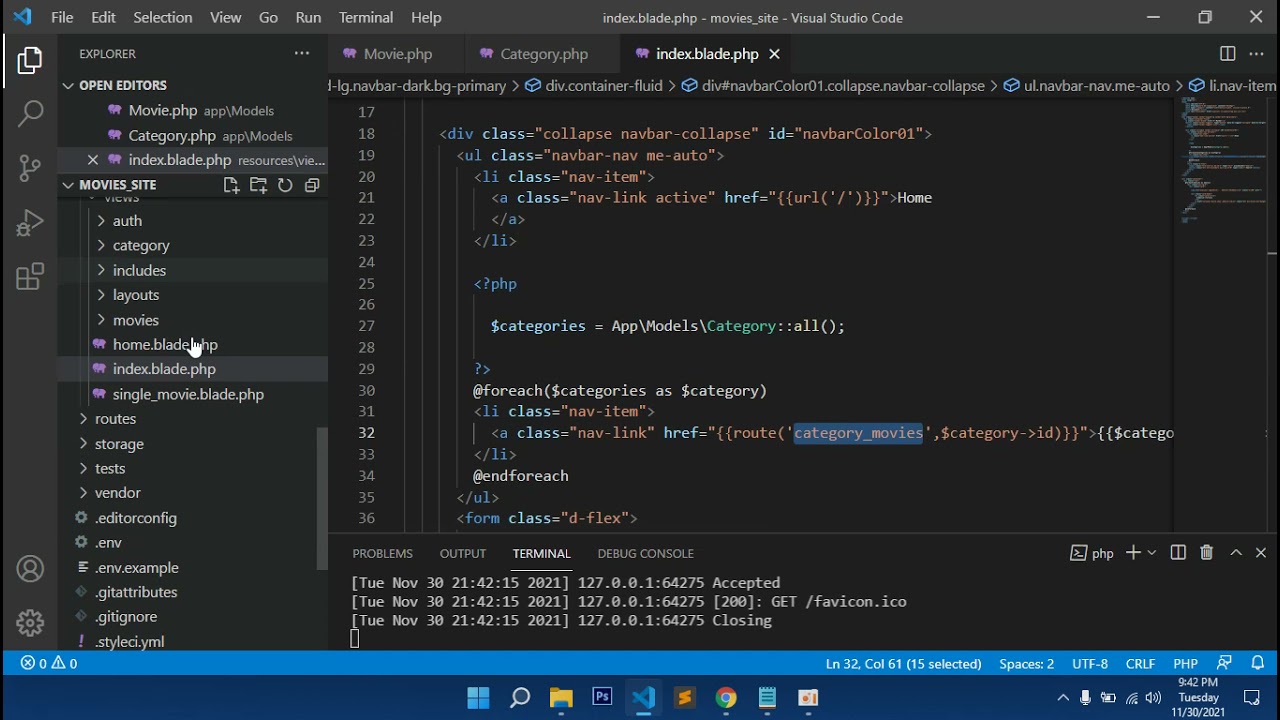Click the errors and warnings count in status bar
Image resolution: width=1280 pixels, height=720 pixels.
pyautogui.click(x=49, y=664)
